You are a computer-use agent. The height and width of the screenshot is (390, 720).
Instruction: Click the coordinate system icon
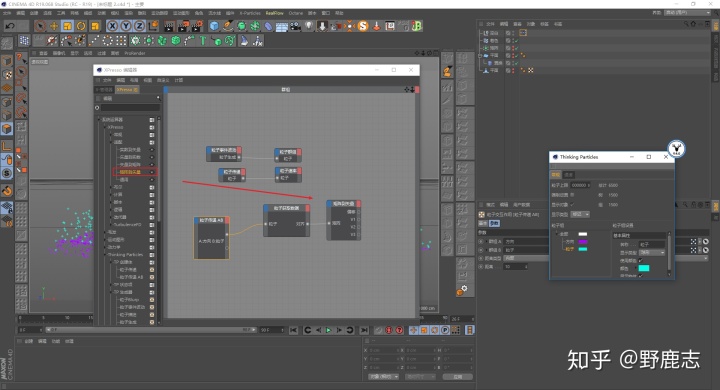click(x=153, y=26)
